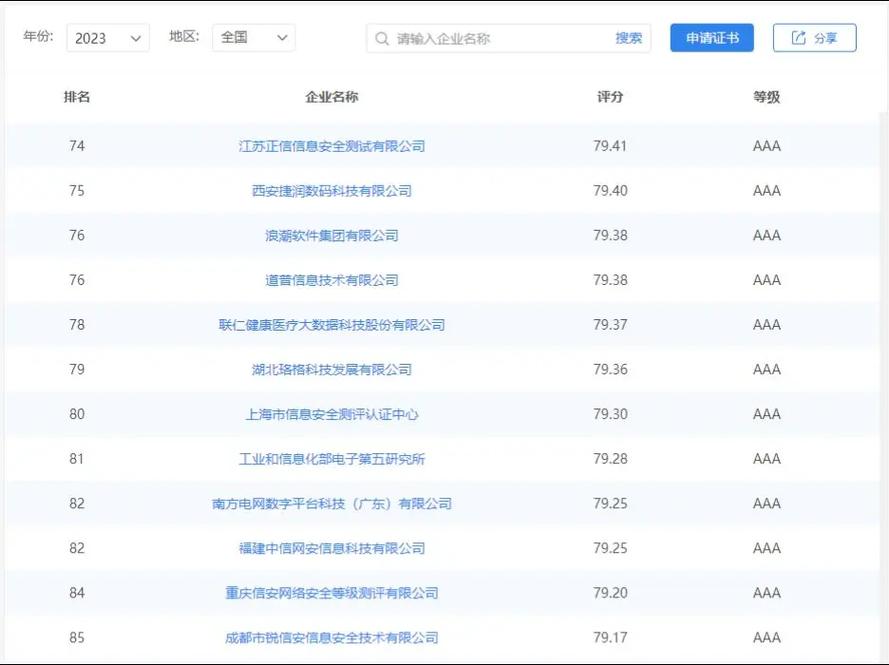The image size is (889, 665).
Task: Select score 79.17
Action: point(610,638)
